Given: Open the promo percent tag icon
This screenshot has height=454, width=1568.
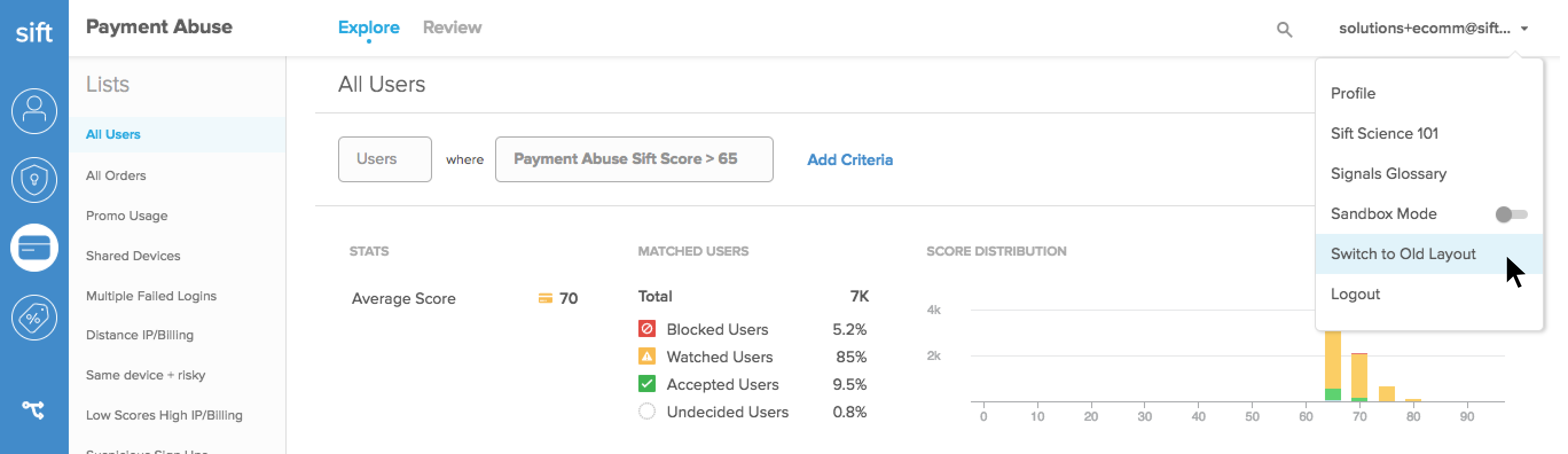Looking at the screenshot, I should 34,317.
